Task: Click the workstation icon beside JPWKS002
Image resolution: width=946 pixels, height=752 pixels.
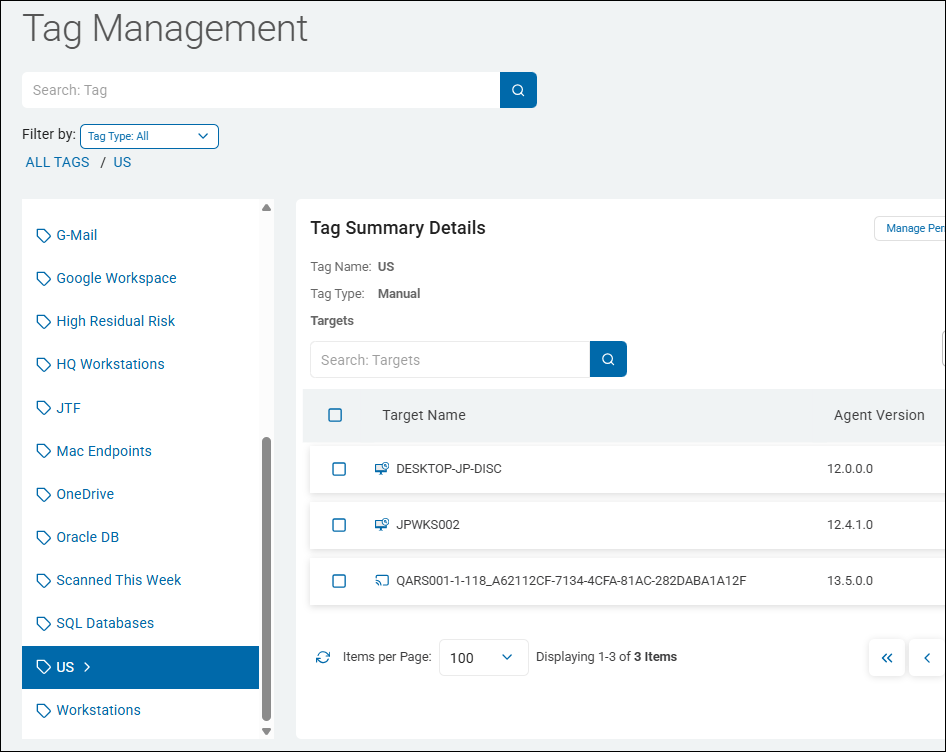Action: pyautogui.click(x=381, y=525)
